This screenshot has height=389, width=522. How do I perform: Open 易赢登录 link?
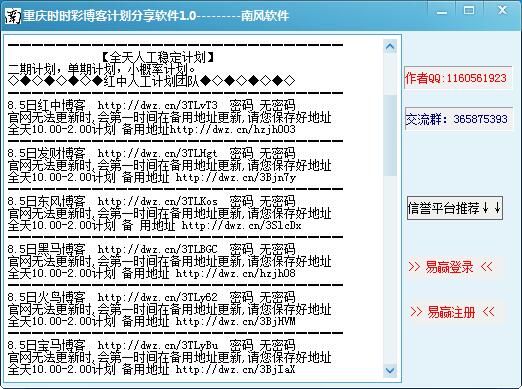[x=450, y=267]
